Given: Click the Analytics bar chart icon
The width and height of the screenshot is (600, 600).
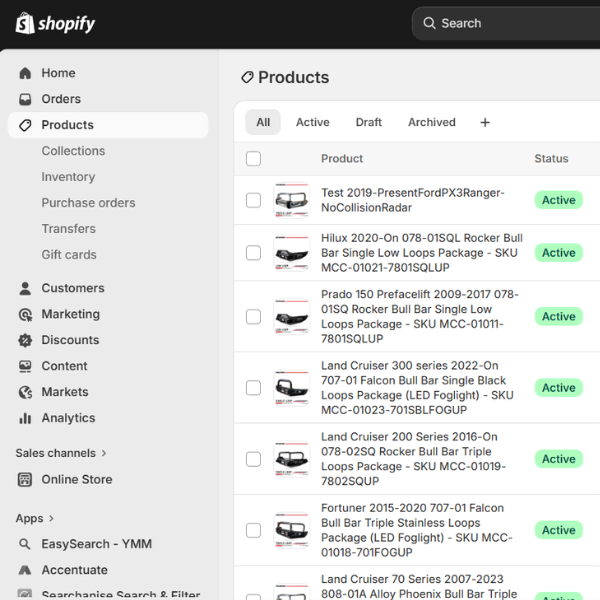Looking at the screenshot, I should [x=25, y=418].
